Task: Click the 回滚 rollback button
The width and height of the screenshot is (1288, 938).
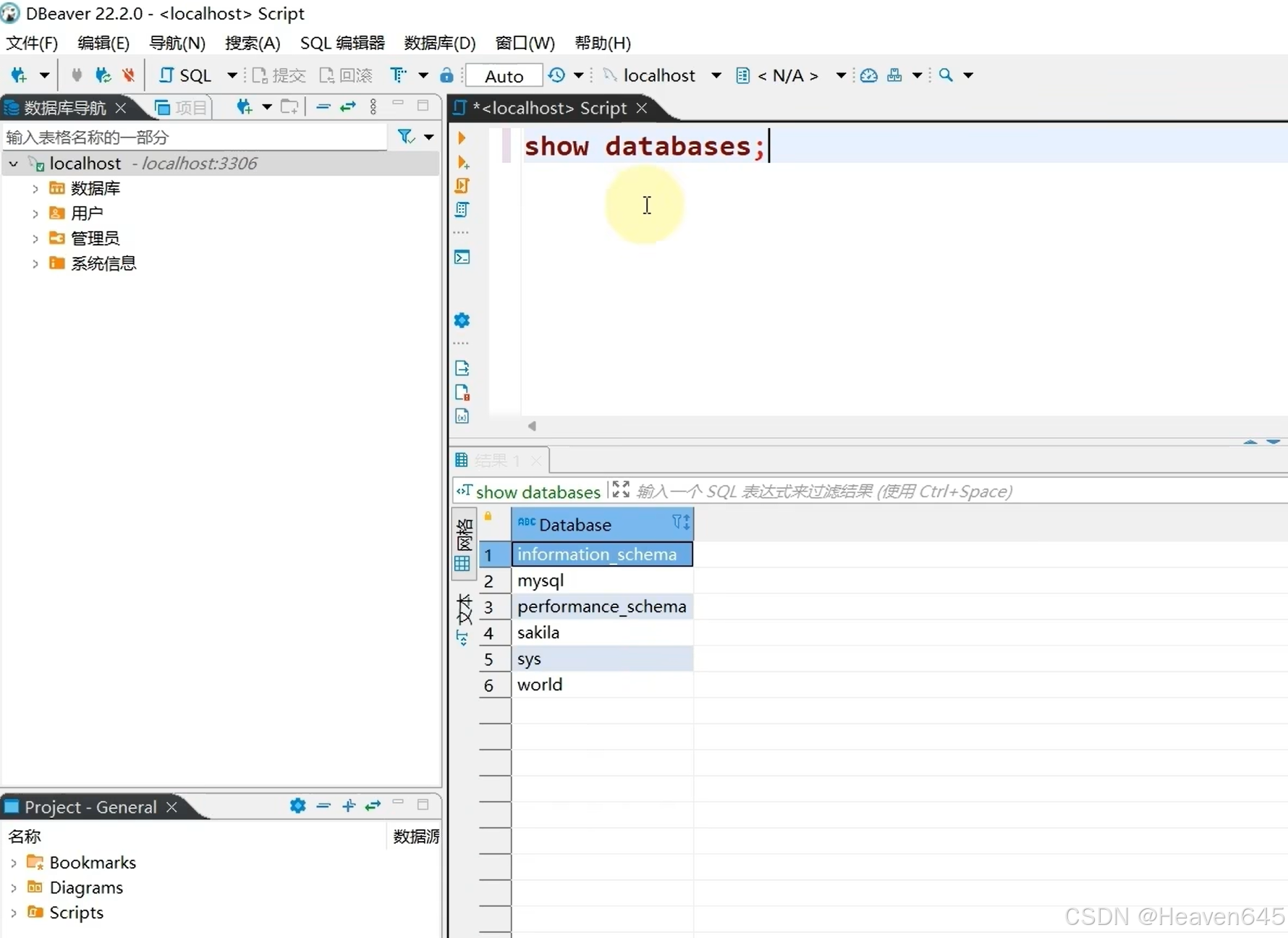Action: tap(346, 75)
